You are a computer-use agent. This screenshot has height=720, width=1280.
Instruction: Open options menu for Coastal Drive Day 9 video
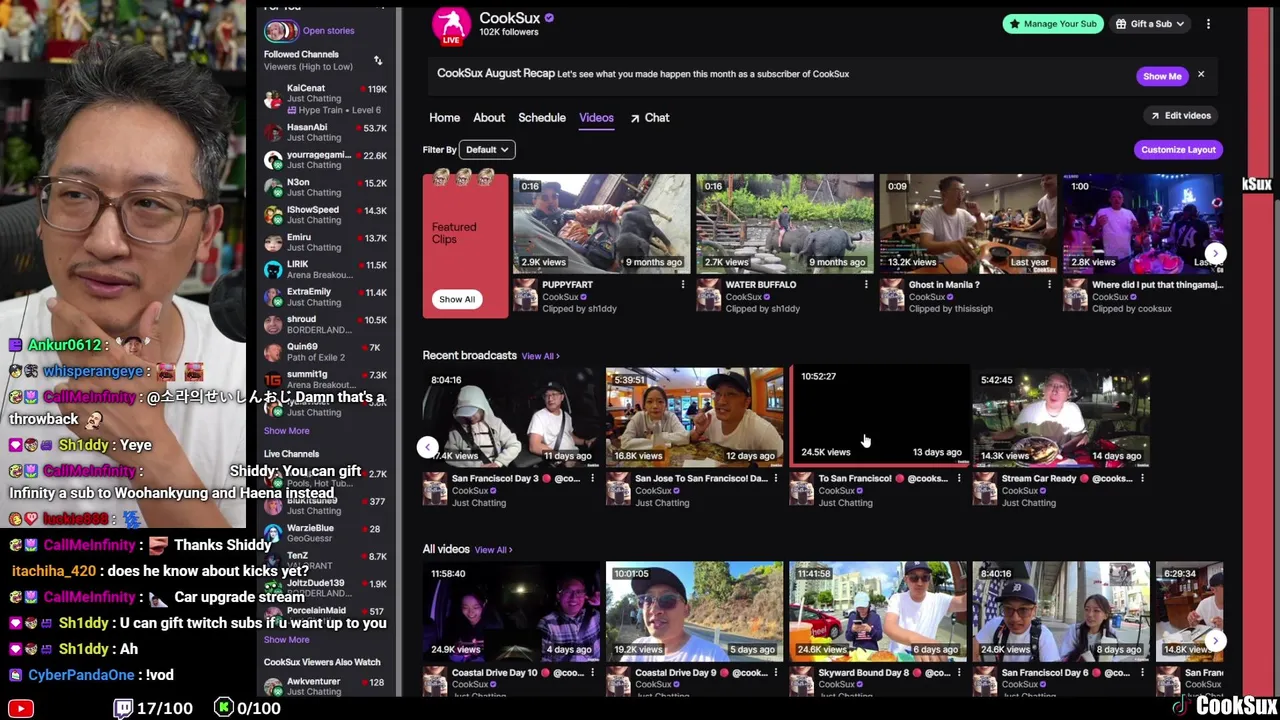775,673
